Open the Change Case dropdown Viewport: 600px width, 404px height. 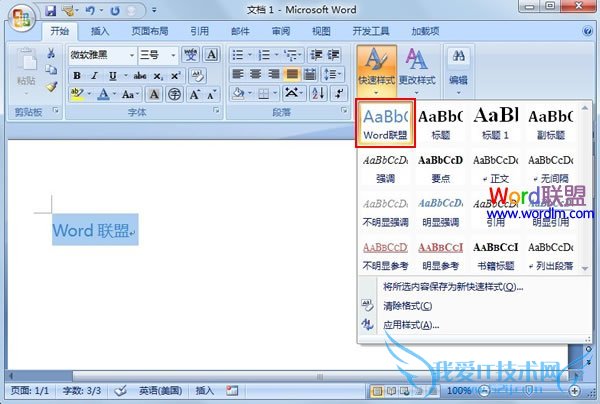point(130,94)
